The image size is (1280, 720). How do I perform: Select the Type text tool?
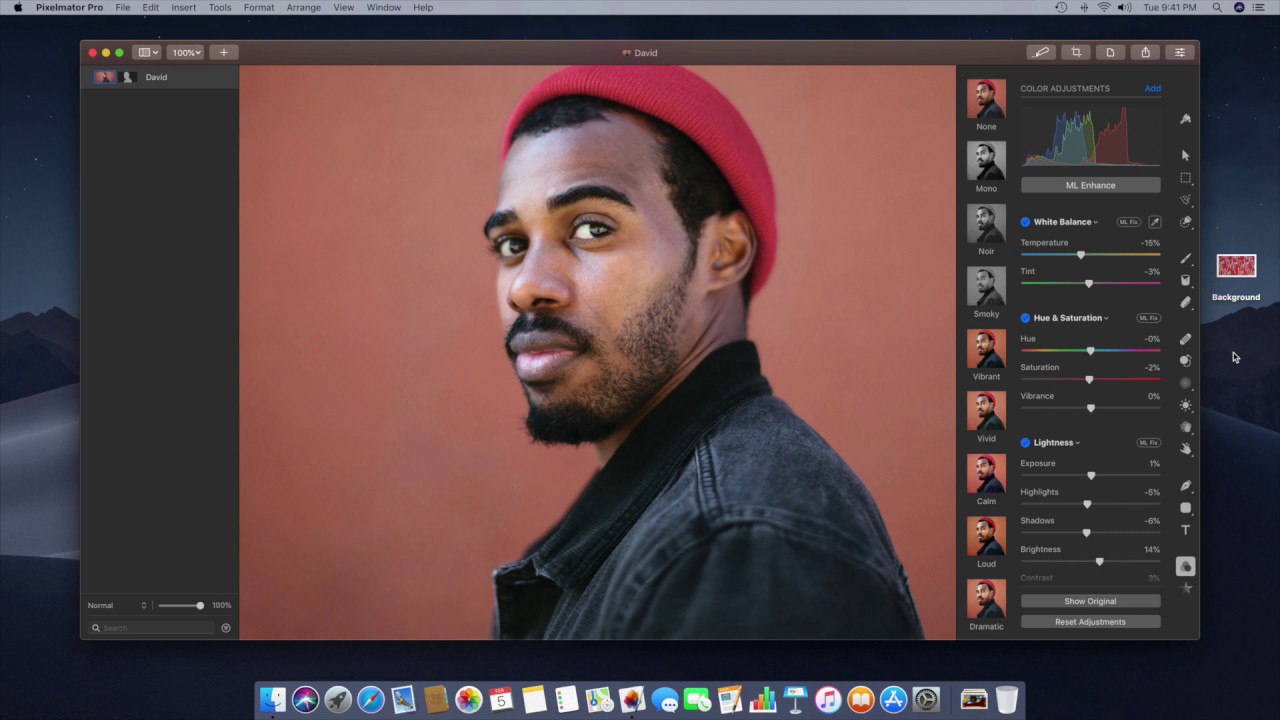[1185, 530]
